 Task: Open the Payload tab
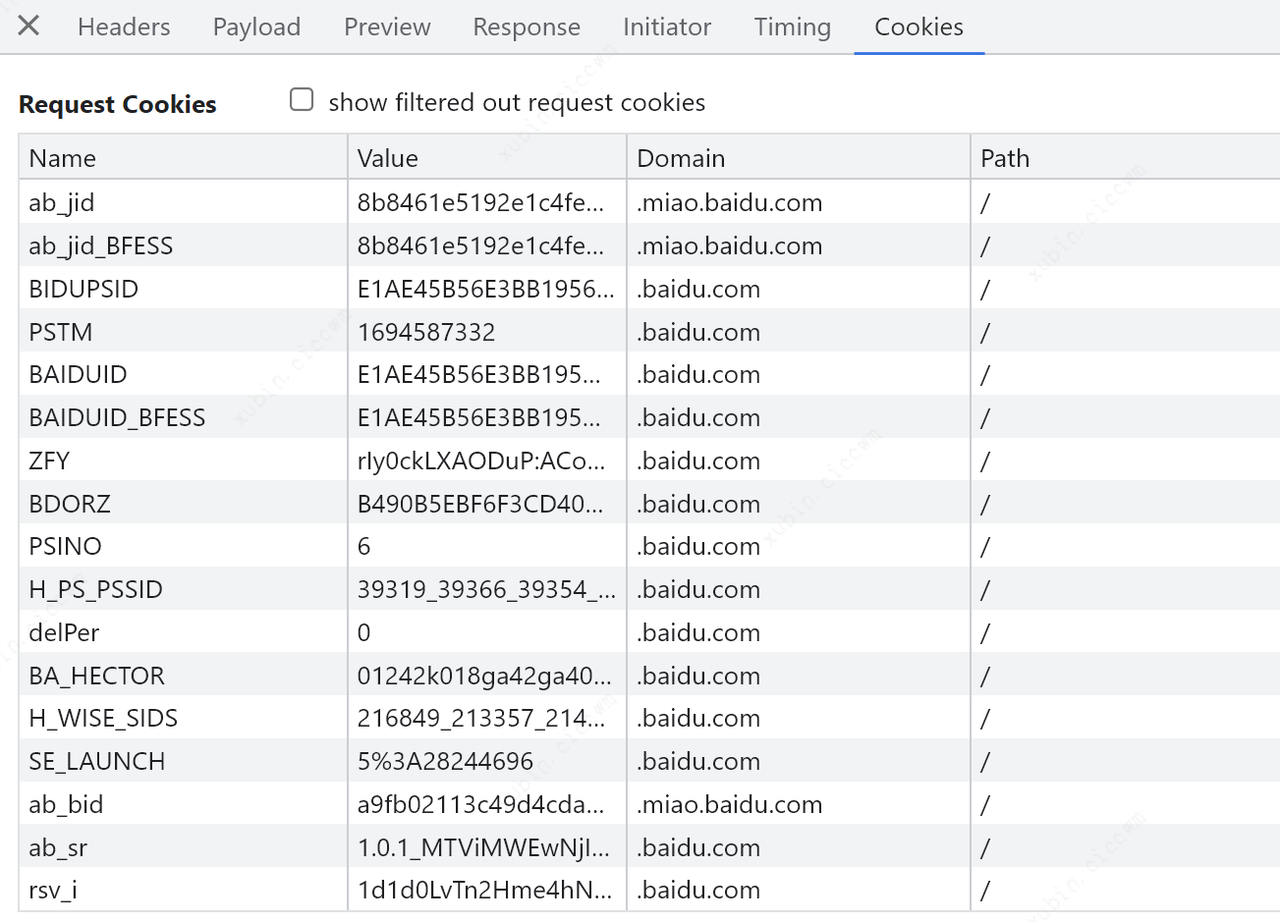pos(257,27)
